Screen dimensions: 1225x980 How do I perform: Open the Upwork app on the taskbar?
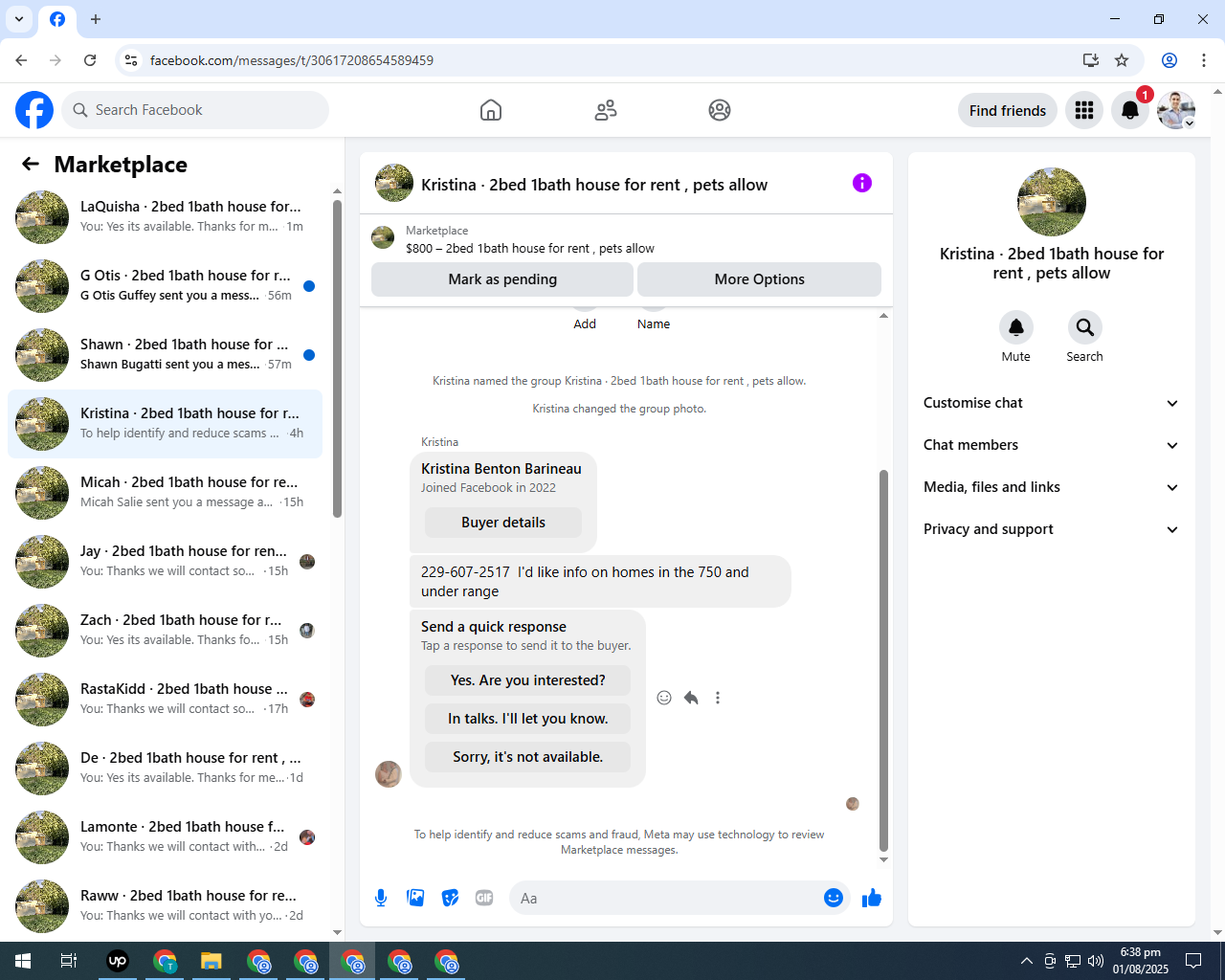coord(118,961)
